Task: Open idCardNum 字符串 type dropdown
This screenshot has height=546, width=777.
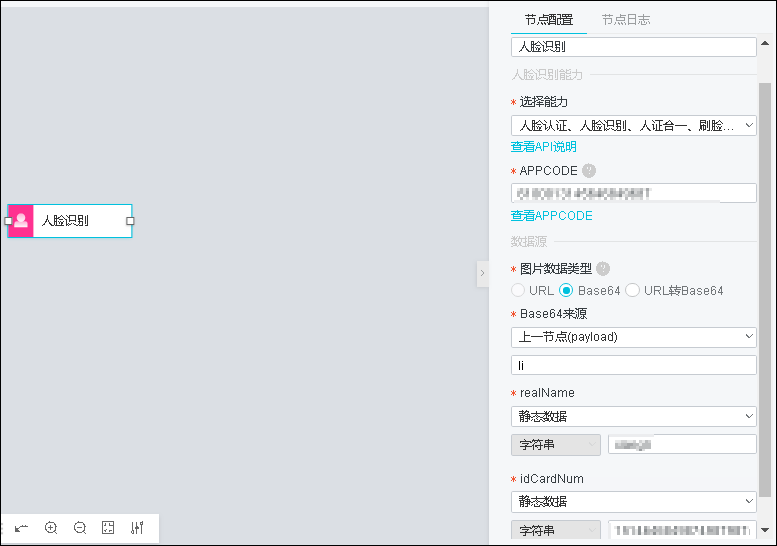Action: (555, 530)
